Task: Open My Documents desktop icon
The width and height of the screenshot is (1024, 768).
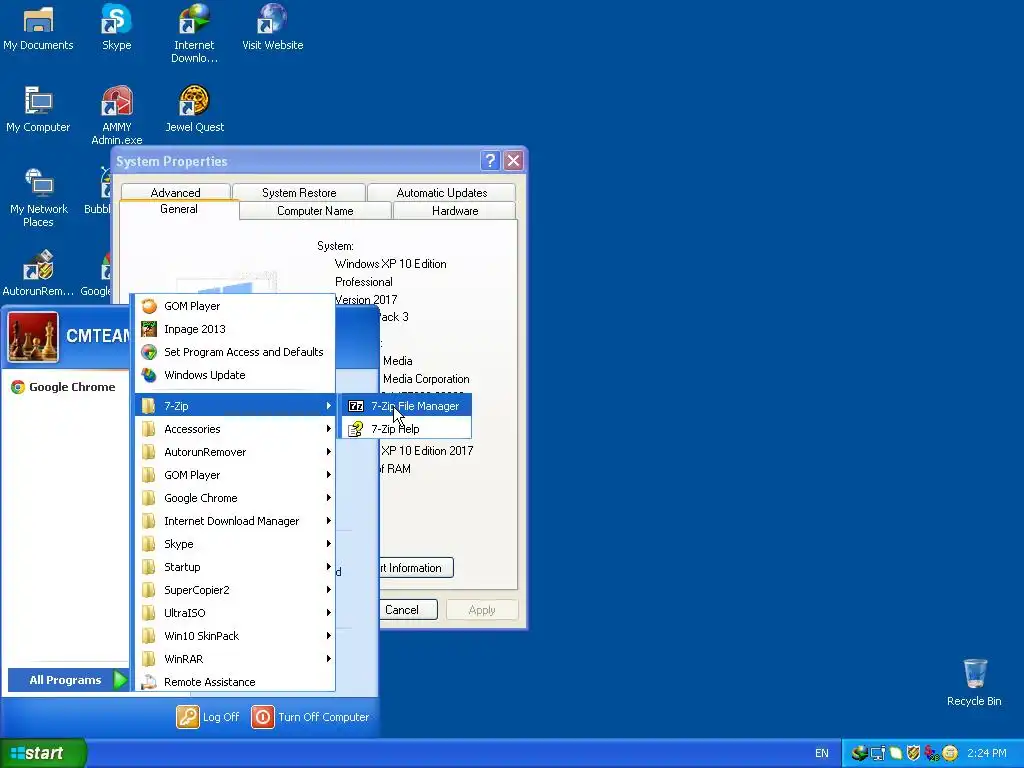Action: pos(38,29)
